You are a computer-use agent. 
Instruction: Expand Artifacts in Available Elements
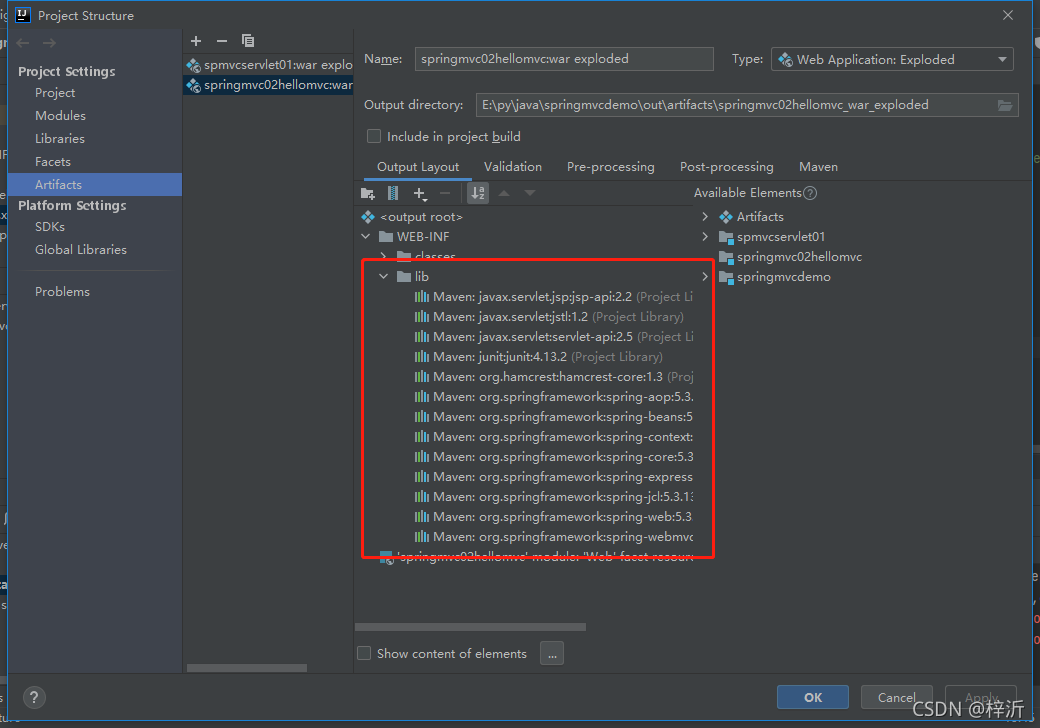coord(705,217)
